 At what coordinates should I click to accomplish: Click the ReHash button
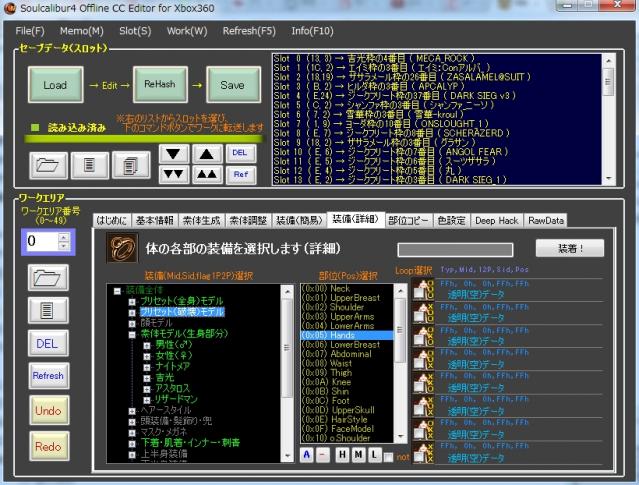tap(159, 85)
